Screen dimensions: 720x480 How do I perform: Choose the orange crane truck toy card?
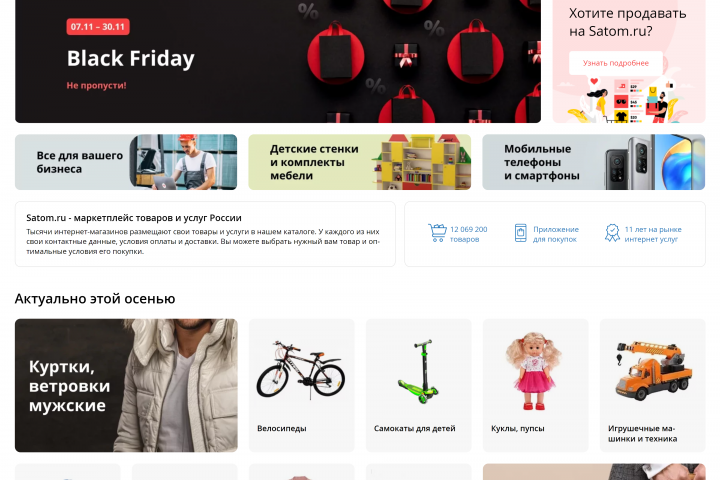click(x=652, y=385)
